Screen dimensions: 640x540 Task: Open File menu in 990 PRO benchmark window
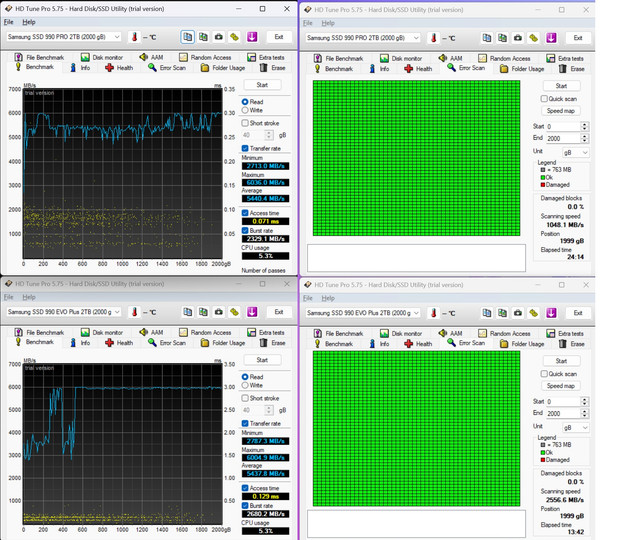coord(9,22)
